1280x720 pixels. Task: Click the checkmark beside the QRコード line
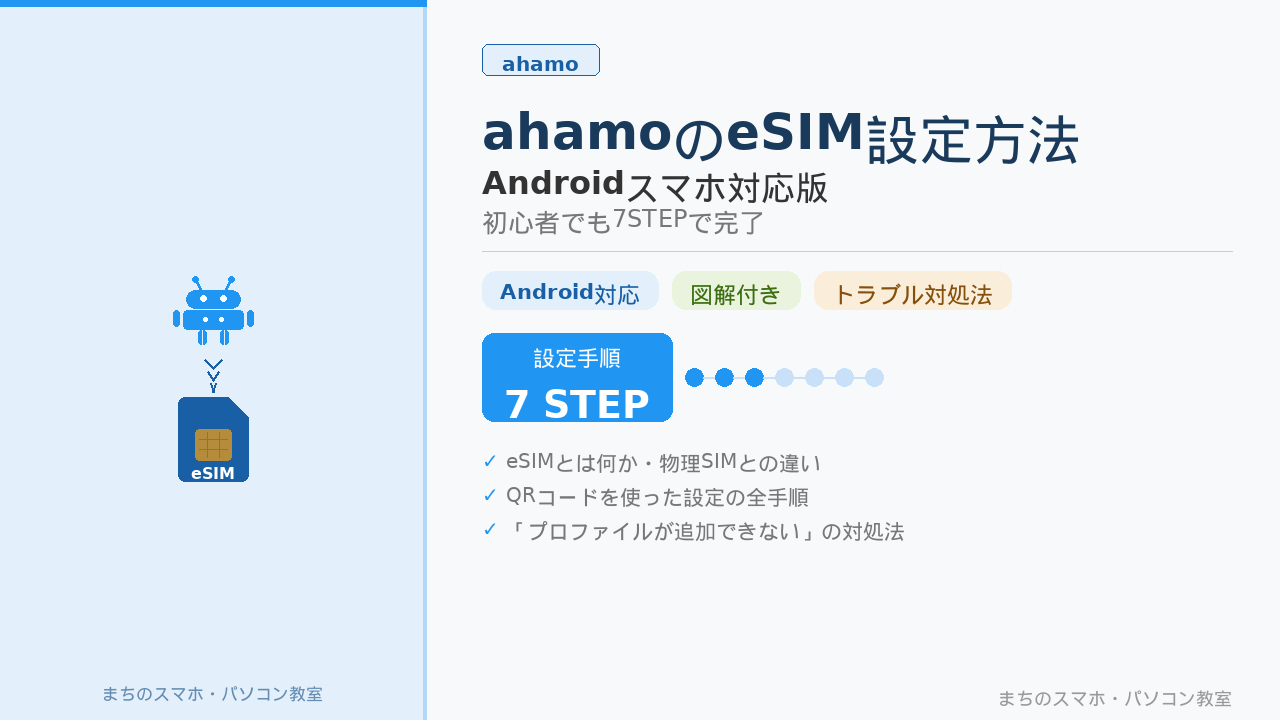[490, 496]
